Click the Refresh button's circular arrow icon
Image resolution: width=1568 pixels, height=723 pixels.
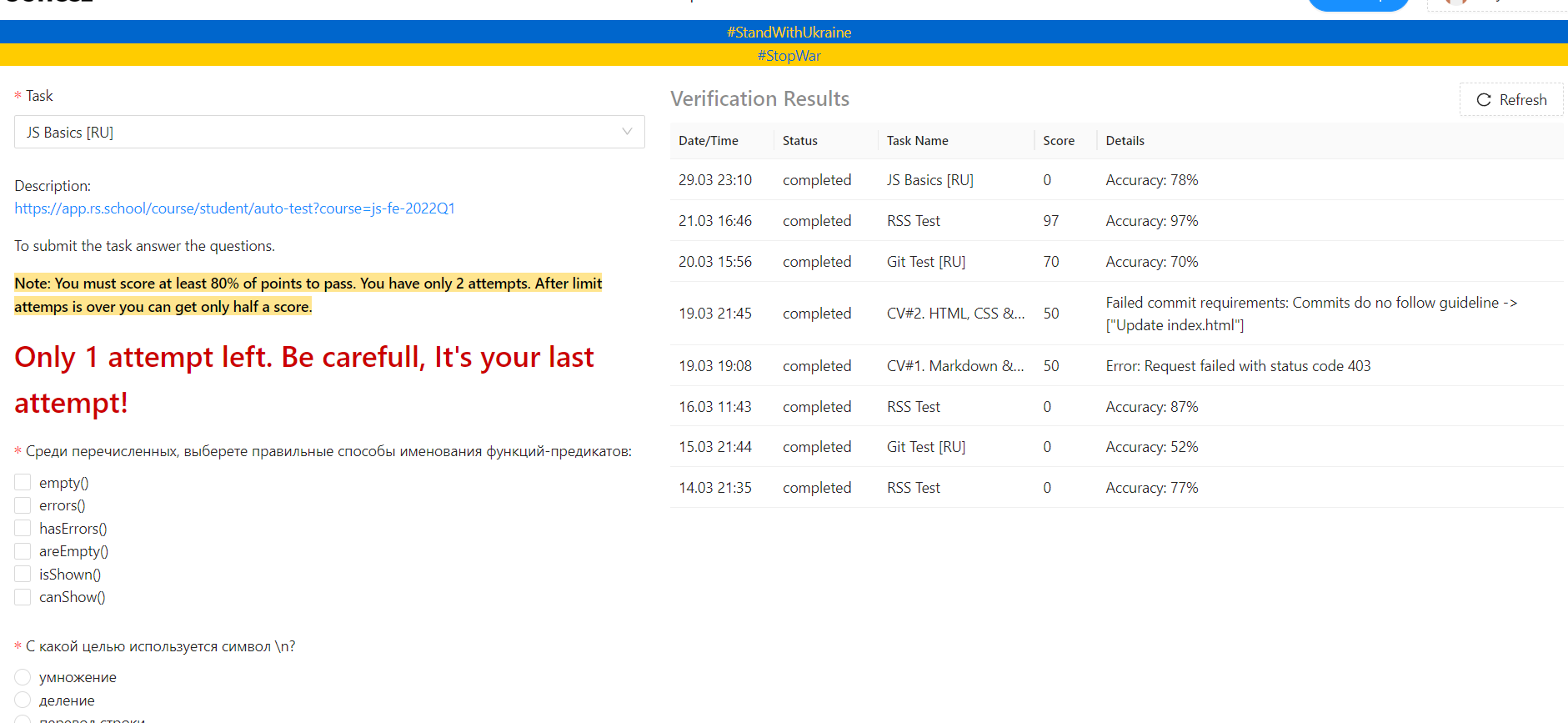pos(1484,100)
